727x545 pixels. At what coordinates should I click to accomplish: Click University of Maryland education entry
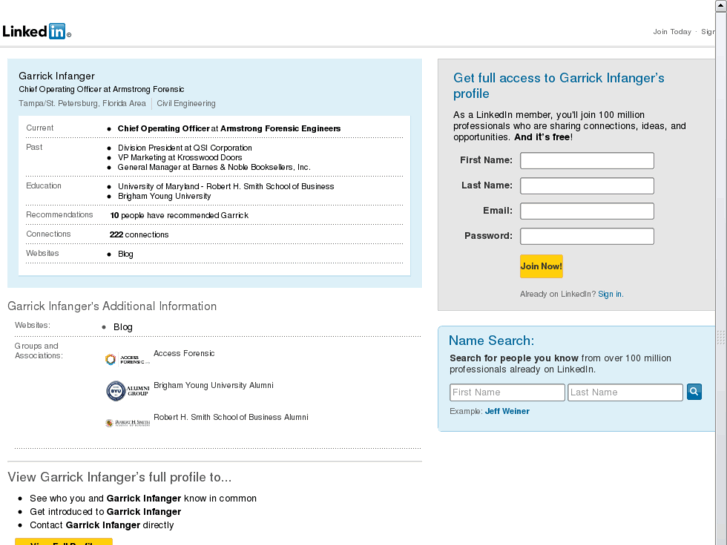225,186
